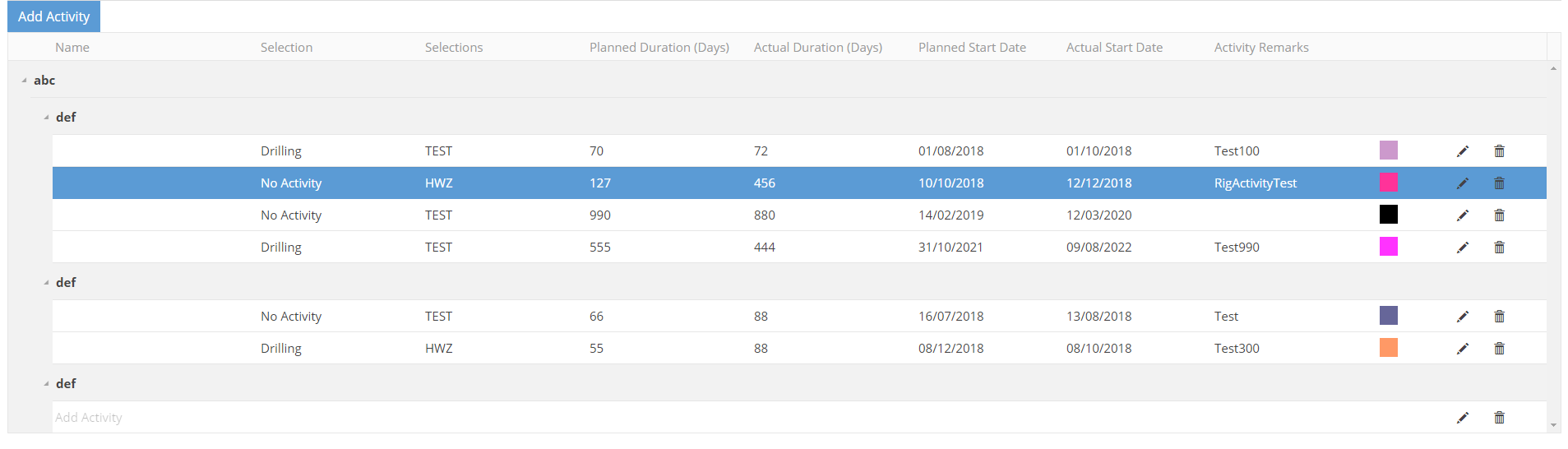Delete the RigActivityTest row
This screenshot has width=1568, height=449.
(x=1499, y=183)
